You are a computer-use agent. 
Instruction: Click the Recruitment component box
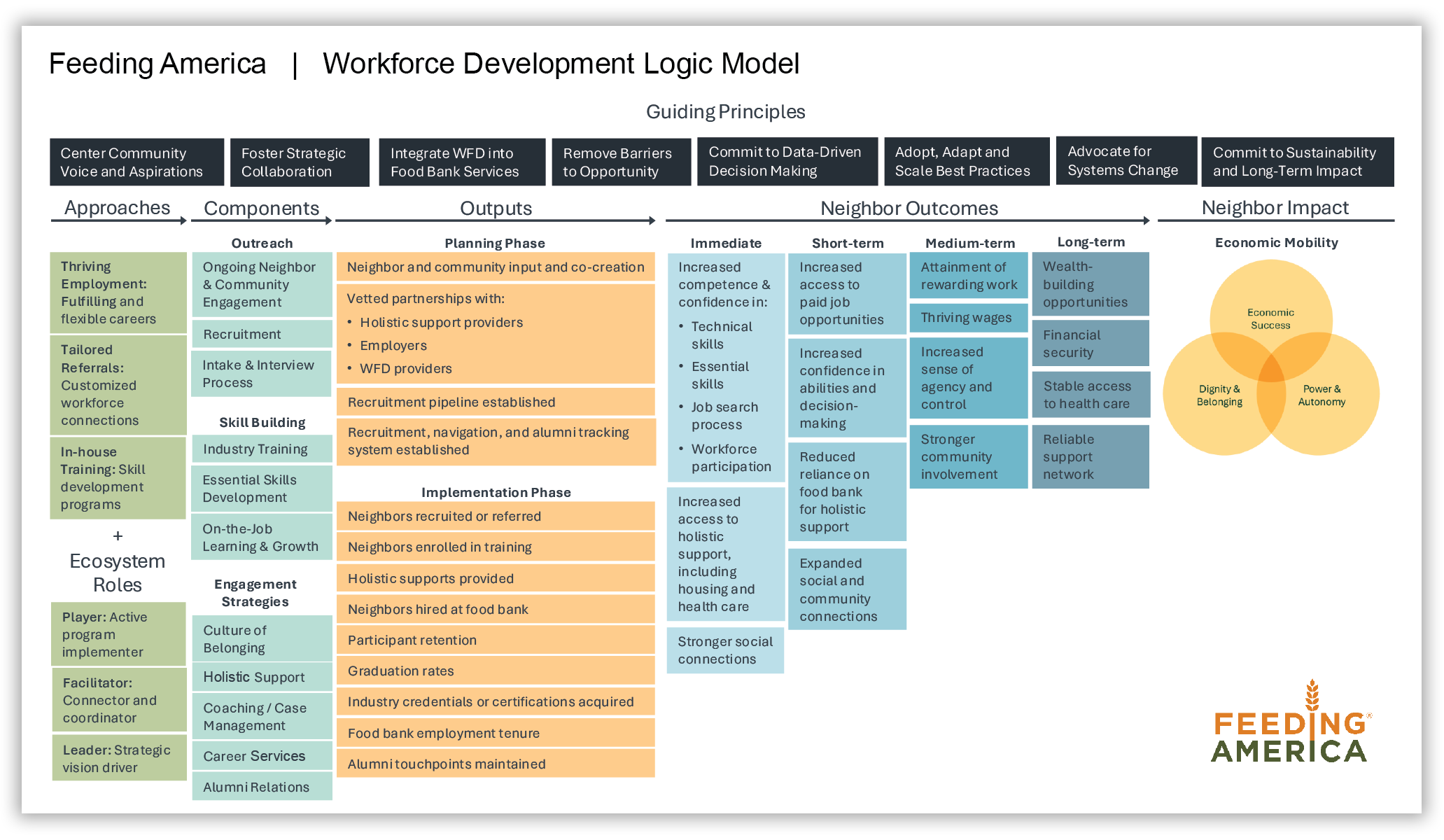coord(262,335)
